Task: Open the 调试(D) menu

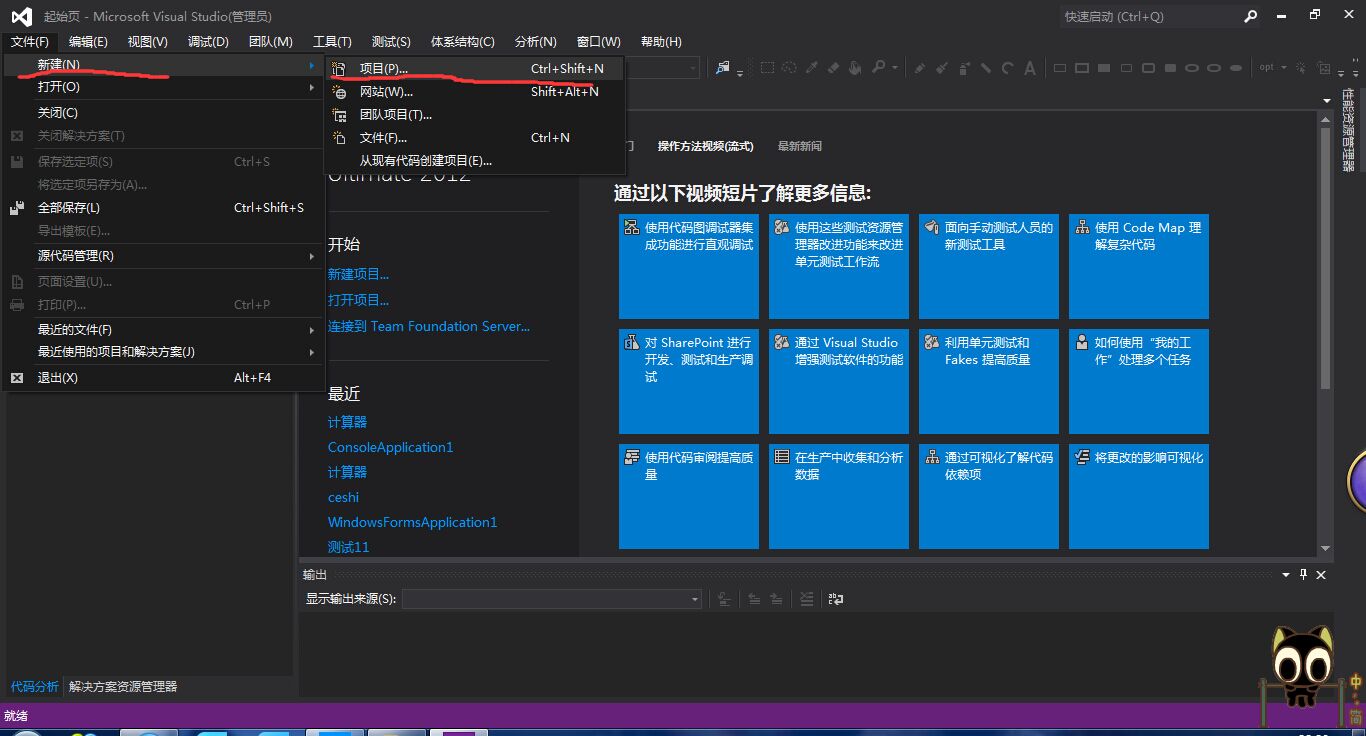Action: [x=208, y=42]
